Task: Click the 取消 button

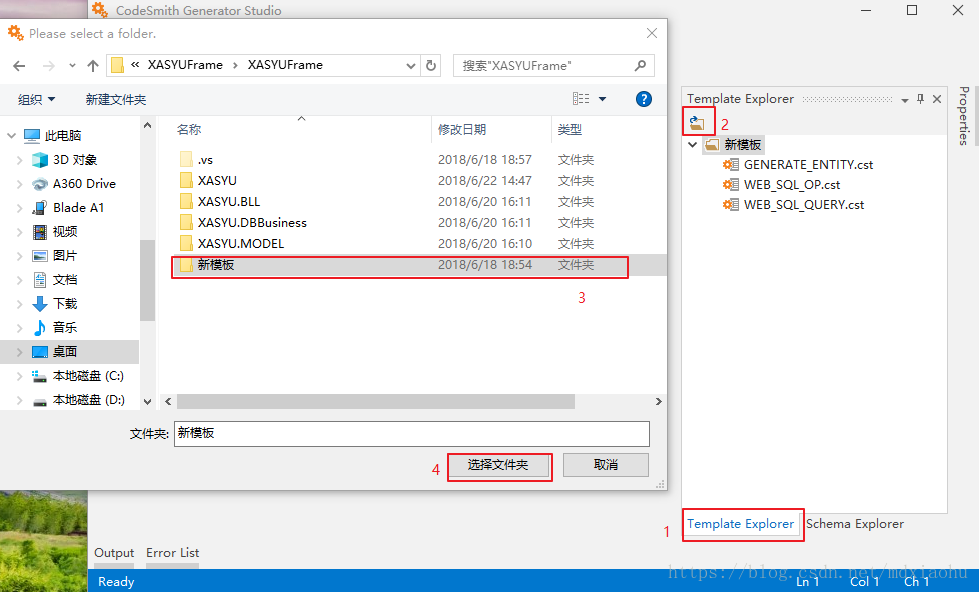Action: pyautogui.click(x=606, y=465)
